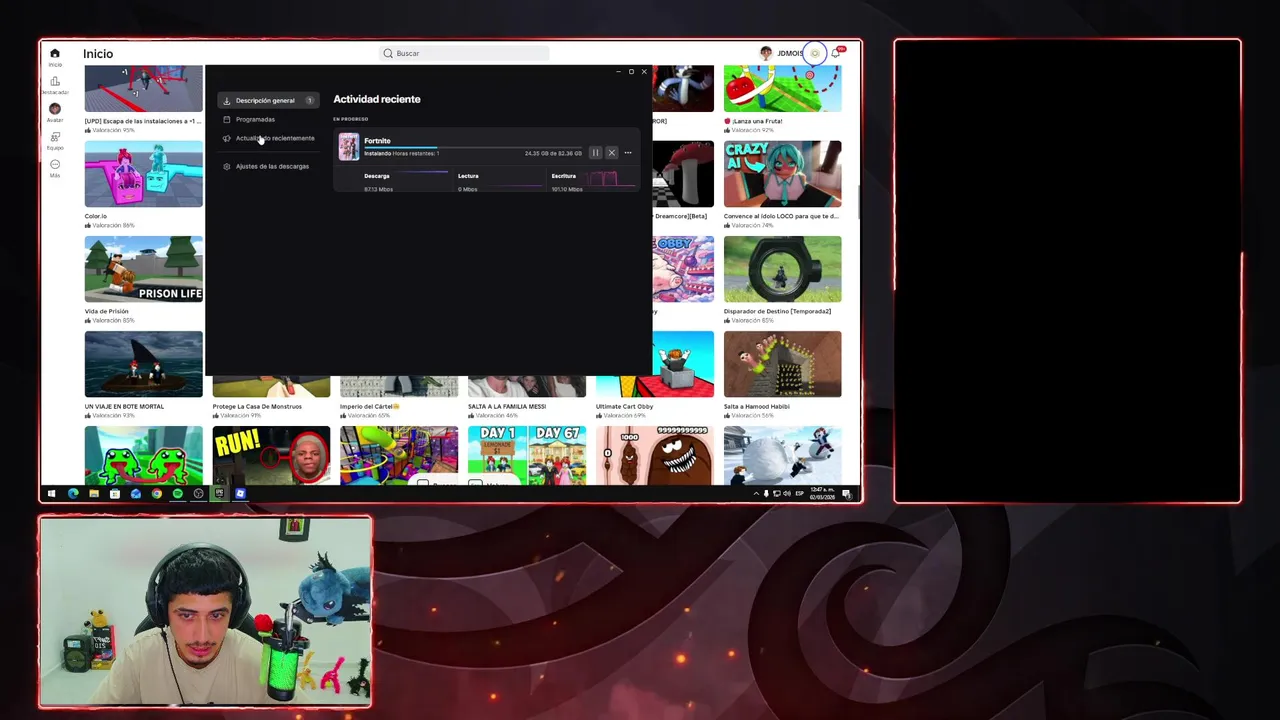Open Spotify from taskbar
This screenshot has height=720, width=1280.
[x=178, y=494]
